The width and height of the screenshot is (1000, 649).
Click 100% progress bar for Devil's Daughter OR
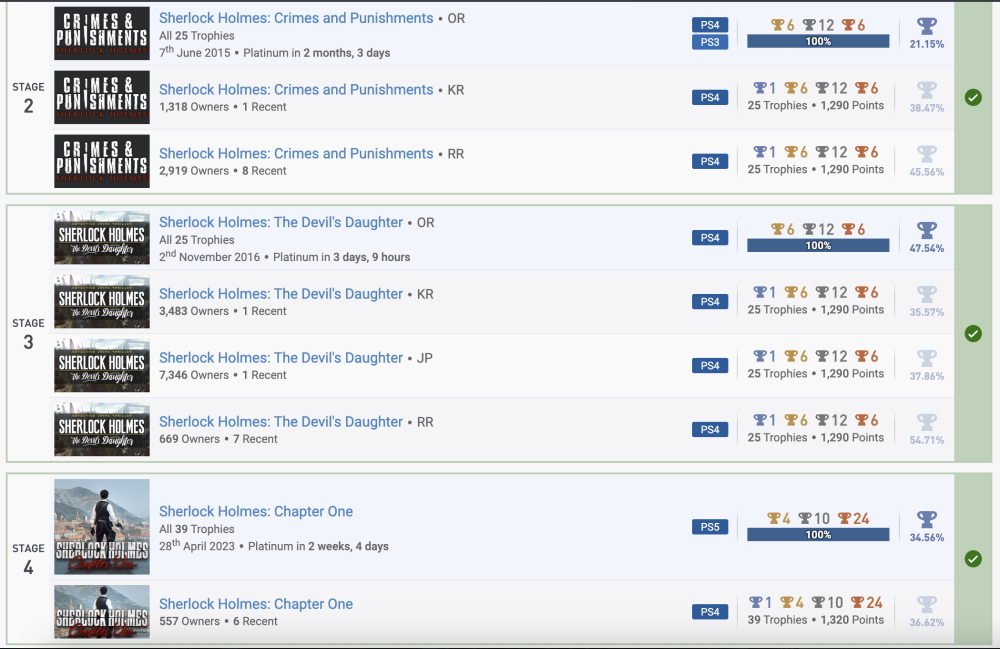(818, 246)
